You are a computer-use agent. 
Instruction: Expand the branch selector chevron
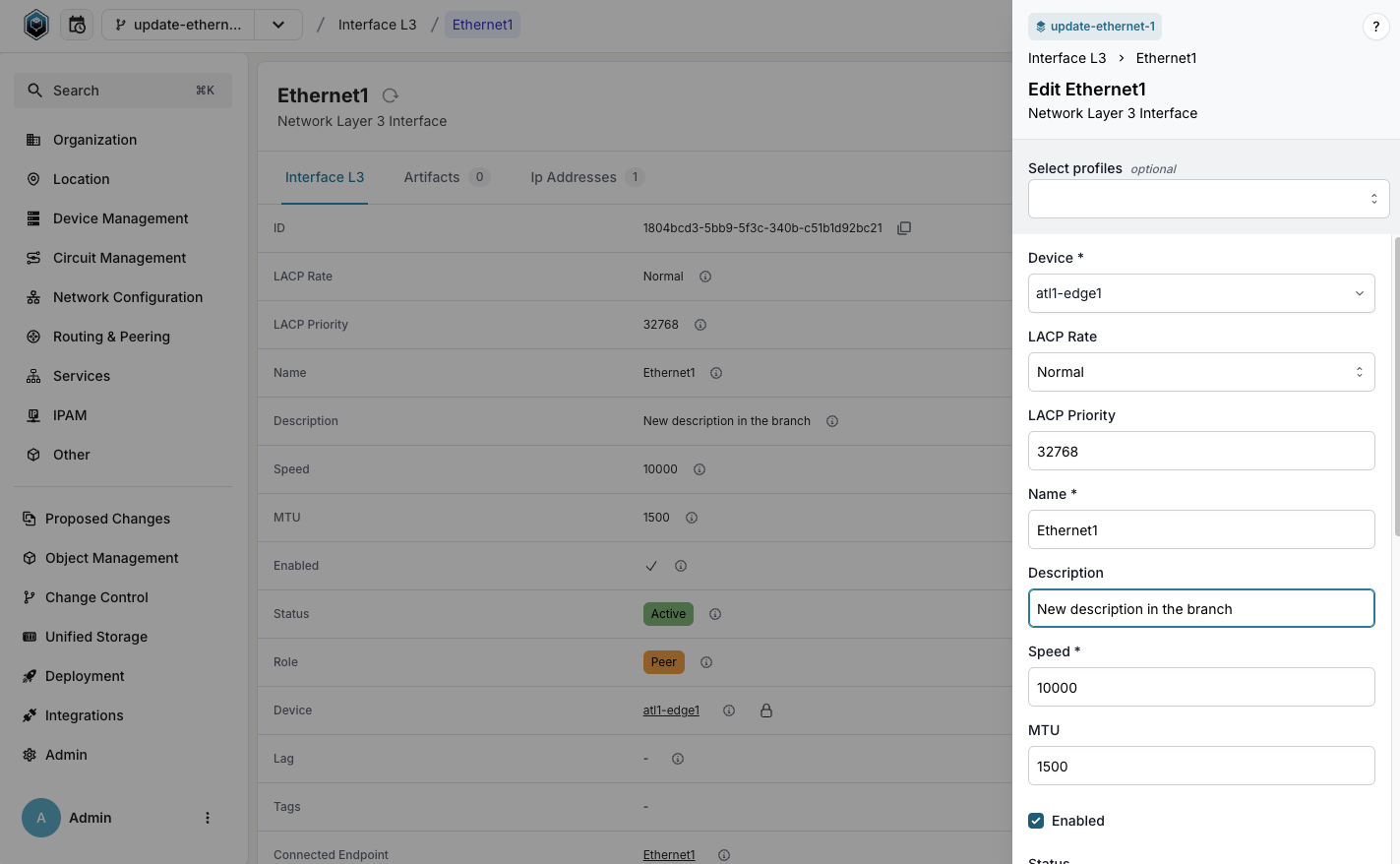278,25
